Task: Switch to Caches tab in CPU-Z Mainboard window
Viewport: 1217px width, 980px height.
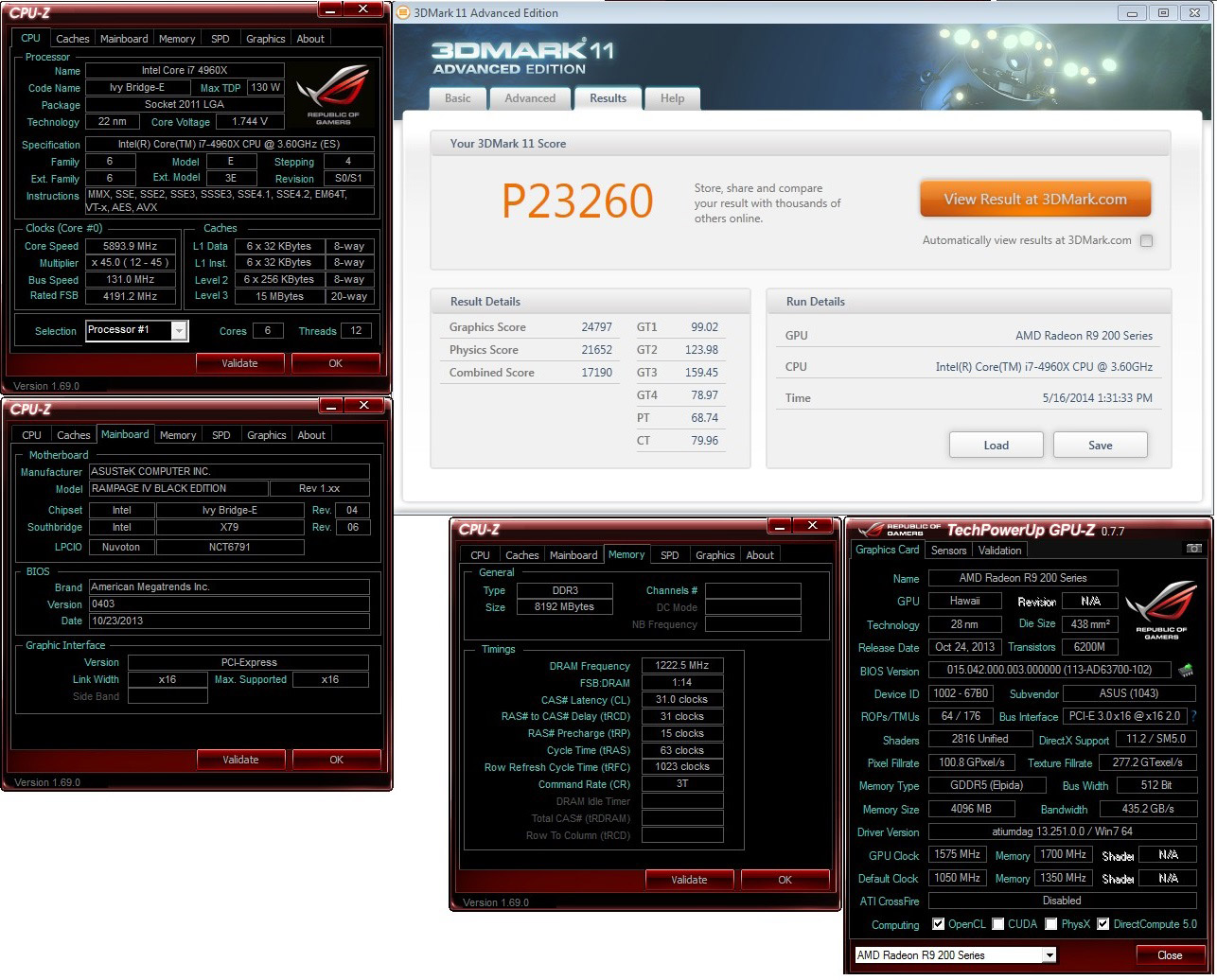Action: 73,435
